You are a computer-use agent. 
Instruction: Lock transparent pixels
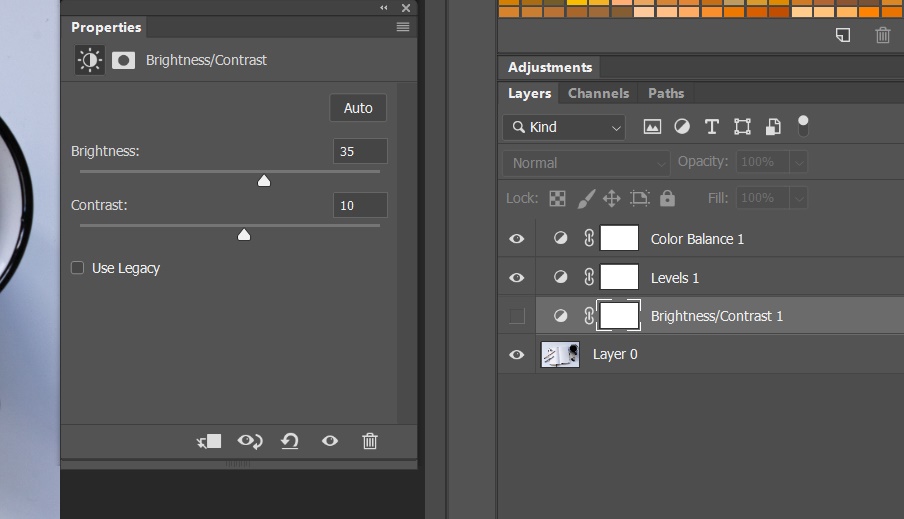point(557,198)
